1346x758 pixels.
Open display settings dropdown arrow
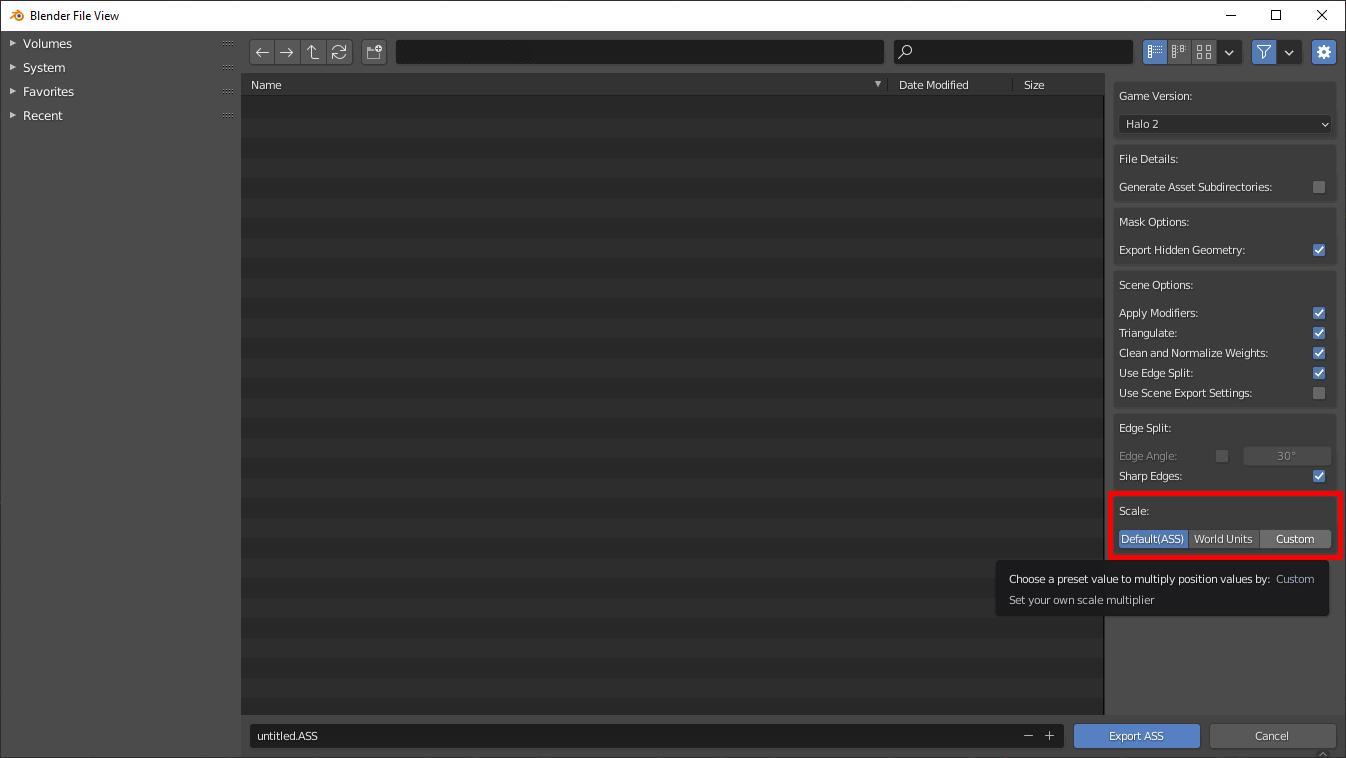pyautogui.click(x=1229, y=52)
